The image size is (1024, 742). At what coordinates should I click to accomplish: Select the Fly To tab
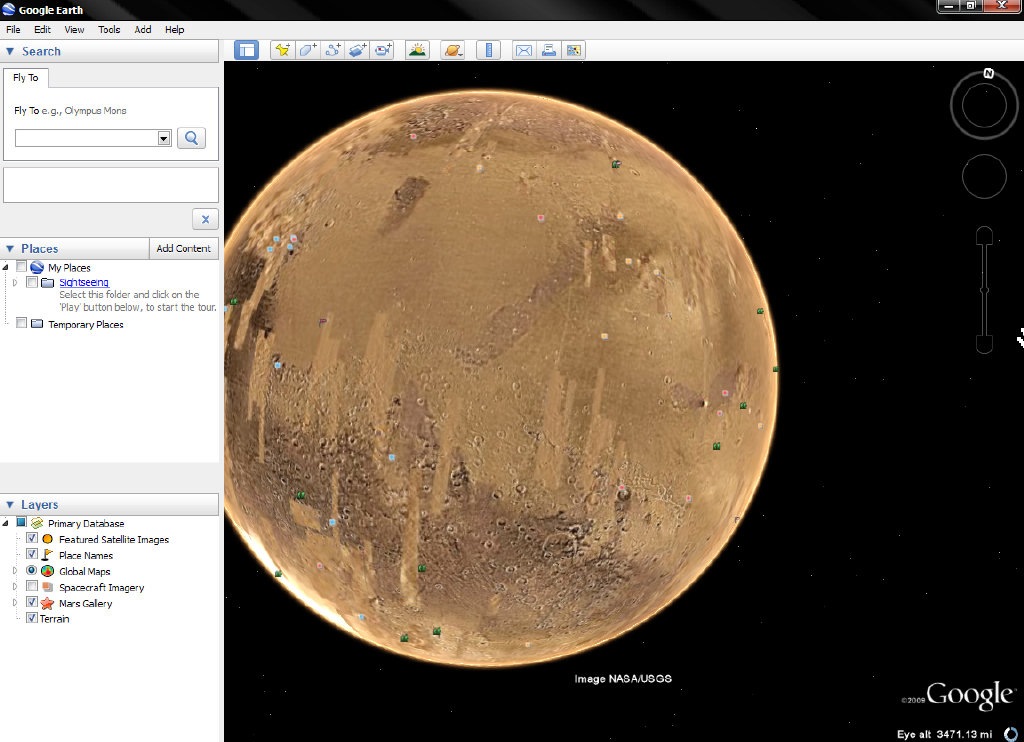26,78
